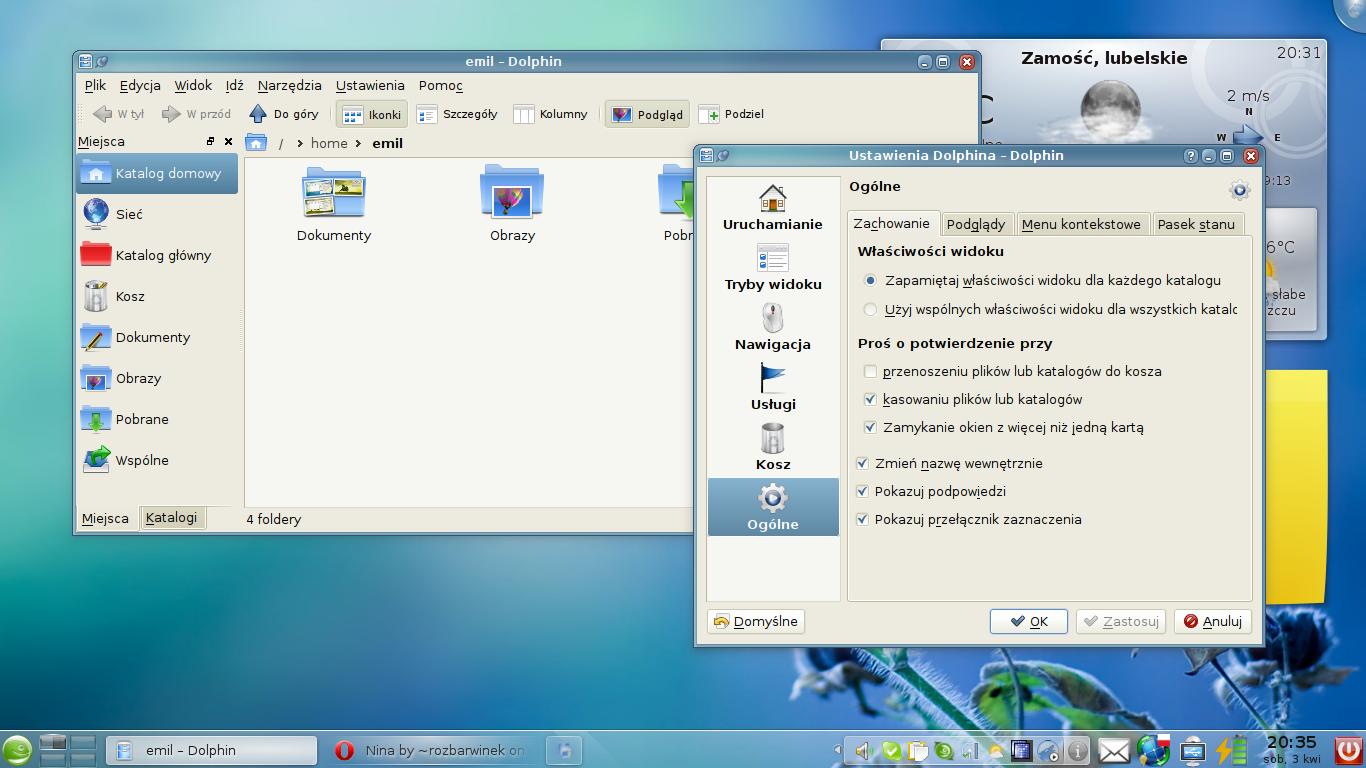The image size is (1366, 768).
Task: Toggle the Podgląd preview button
Action: pos(647,114)
